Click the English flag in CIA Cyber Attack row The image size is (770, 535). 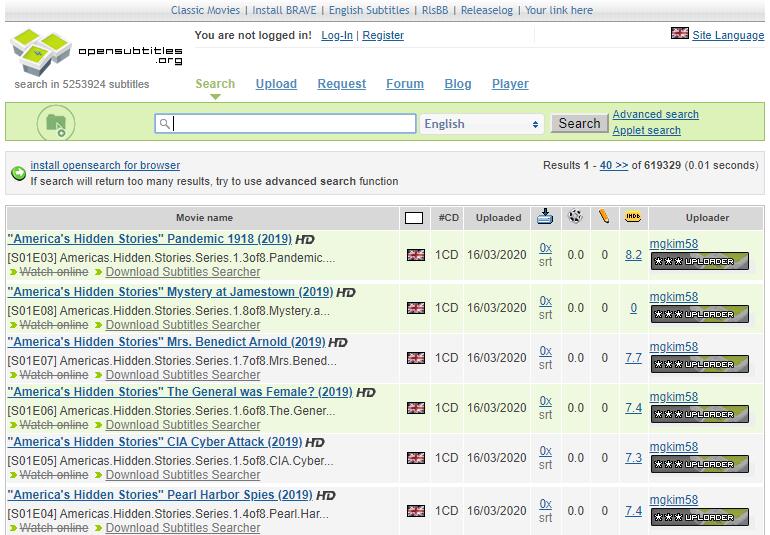pyautogui.click(x=416, y=458)
